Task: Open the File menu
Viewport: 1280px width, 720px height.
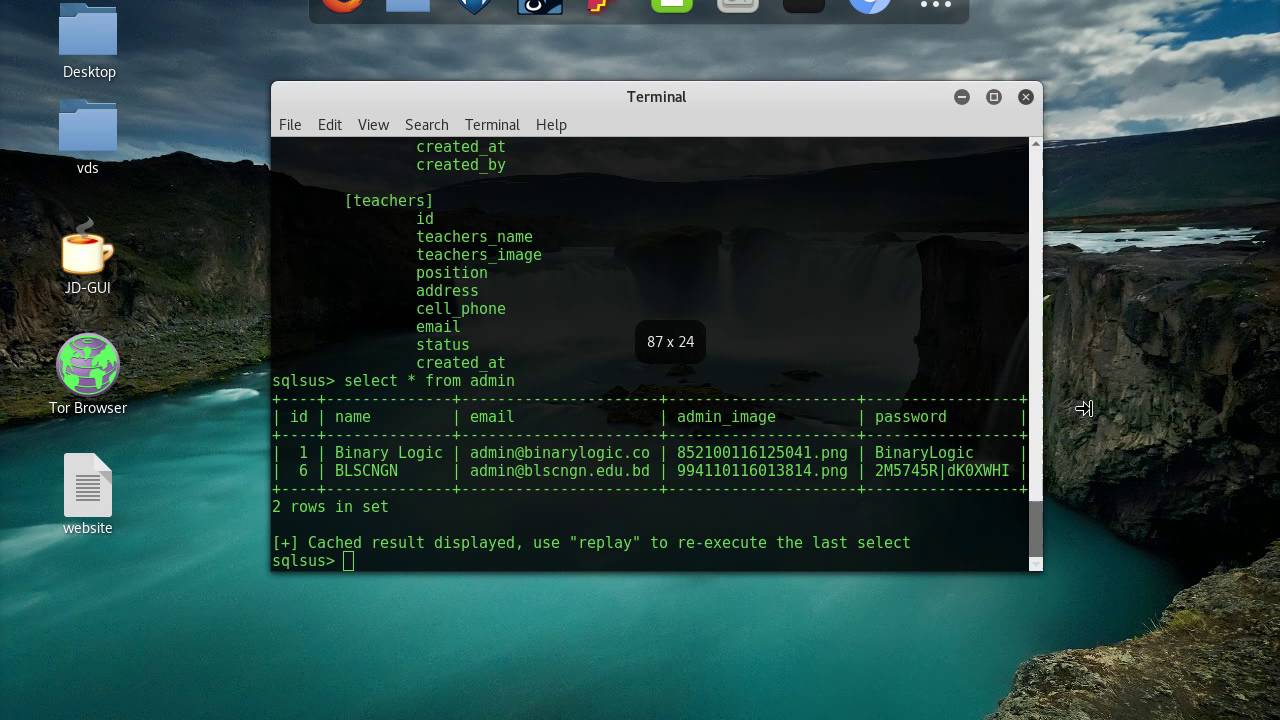Action: [289, 124]
